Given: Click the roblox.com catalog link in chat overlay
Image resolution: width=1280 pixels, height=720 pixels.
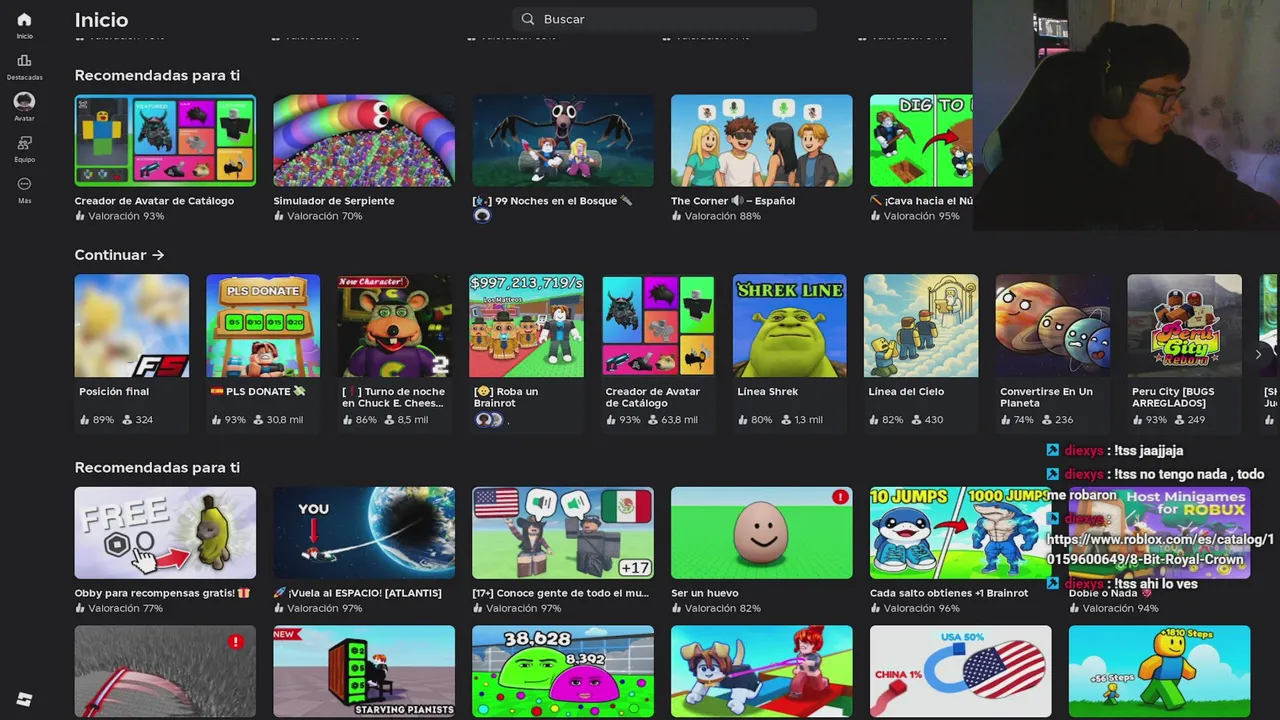Looking at the screenshot, I should [1159, 549].
